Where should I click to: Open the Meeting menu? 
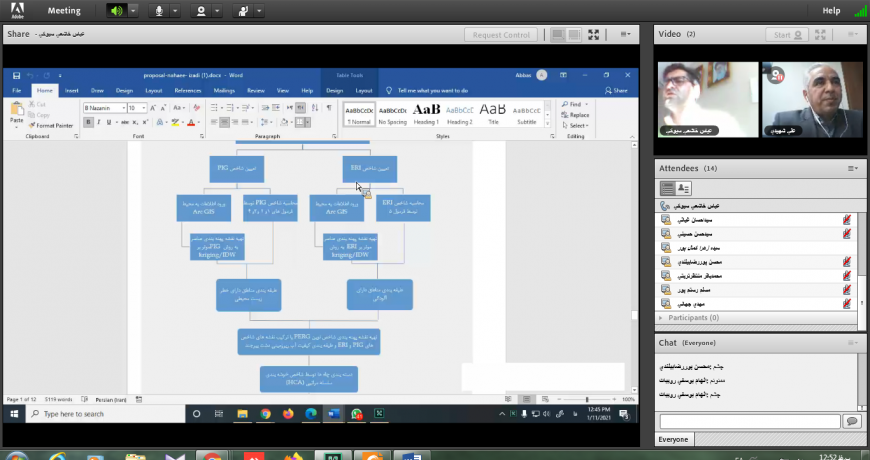(x=64, y=11)
